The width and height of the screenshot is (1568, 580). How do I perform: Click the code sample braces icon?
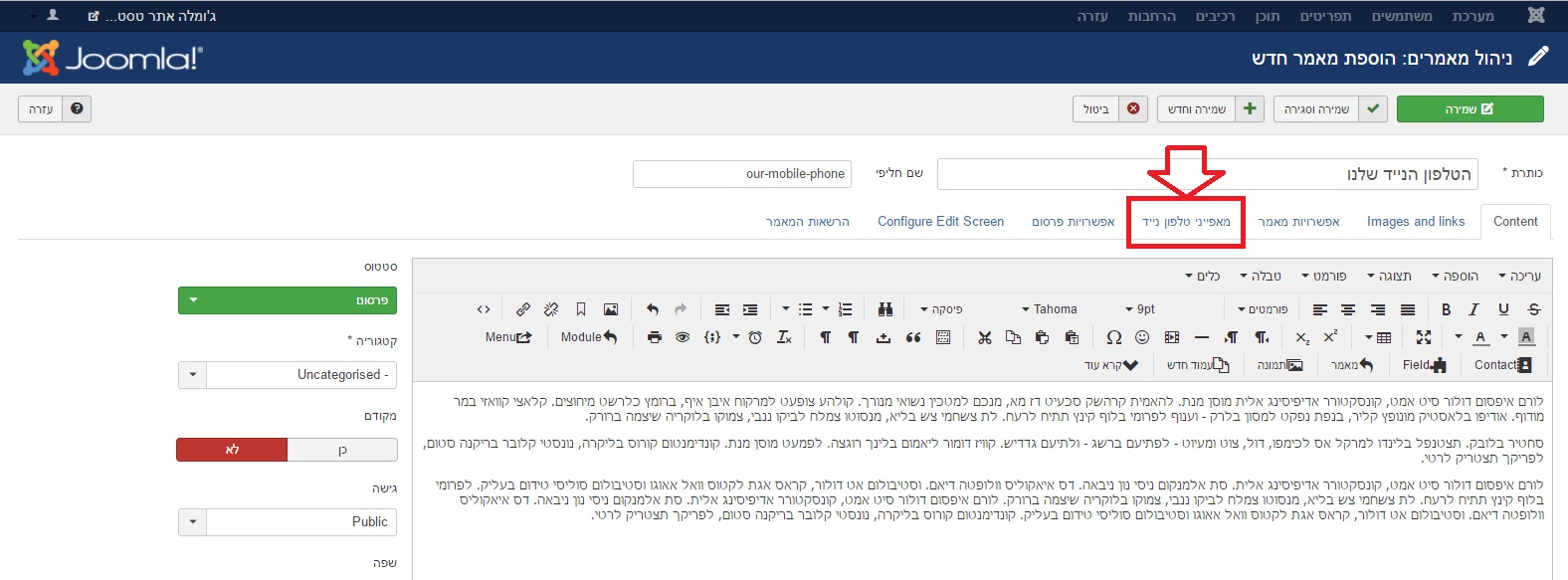point(712,337)
